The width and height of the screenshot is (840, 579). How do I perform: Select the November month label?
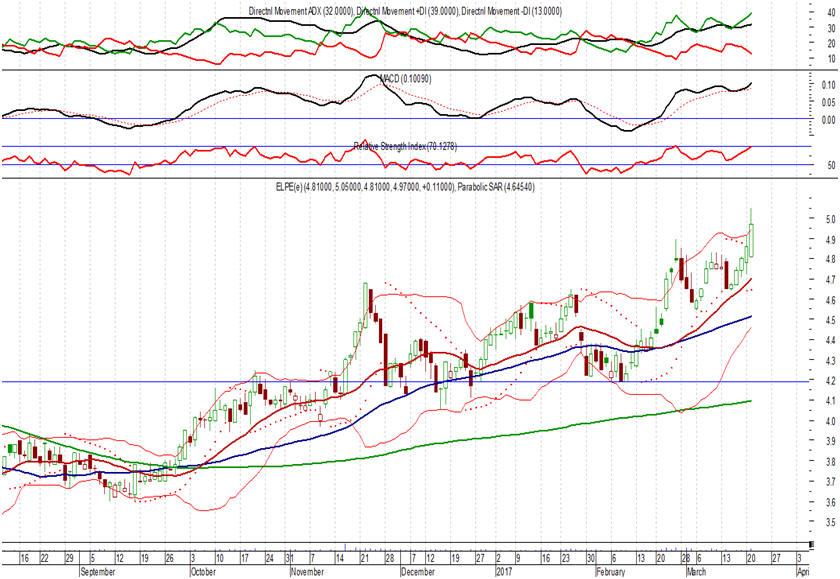(307, 572)
